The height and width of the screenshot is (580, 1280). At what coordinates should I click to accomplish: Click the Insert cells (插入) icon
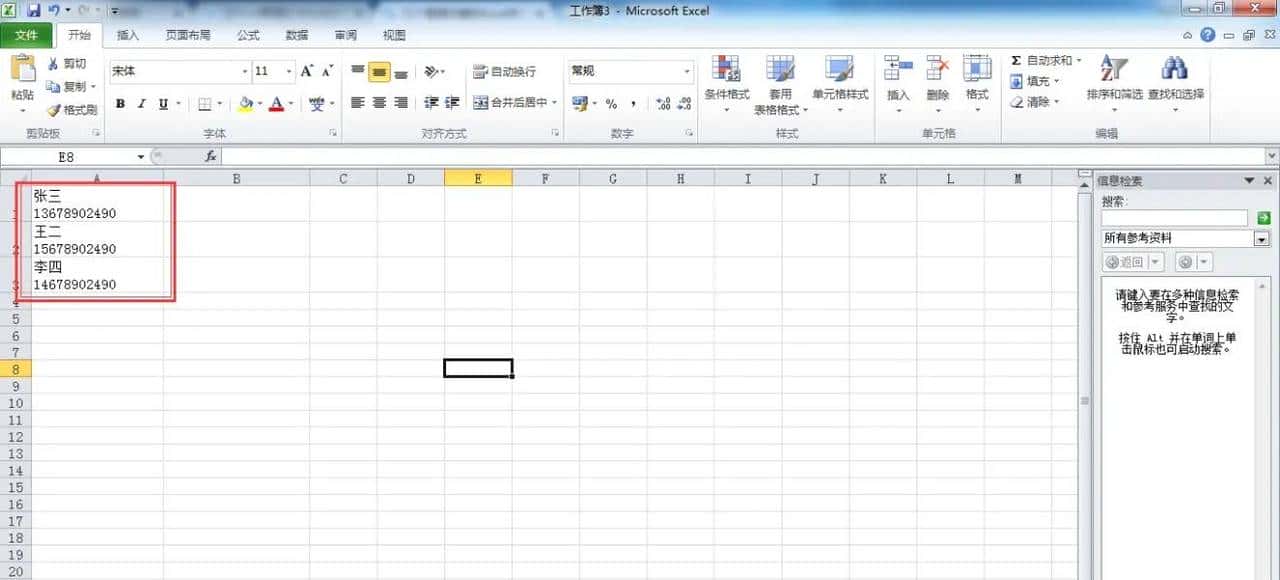(x=899, y=68)
